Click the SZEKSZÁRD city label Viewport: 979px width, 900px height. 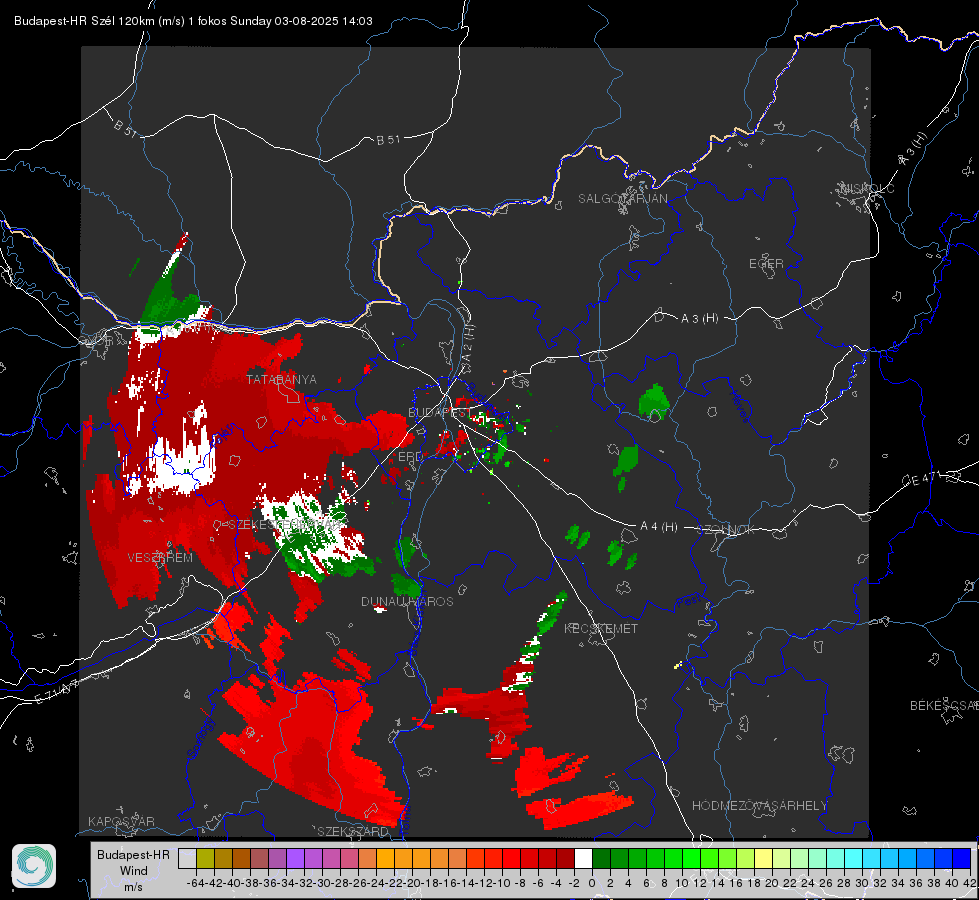point(353,831)
